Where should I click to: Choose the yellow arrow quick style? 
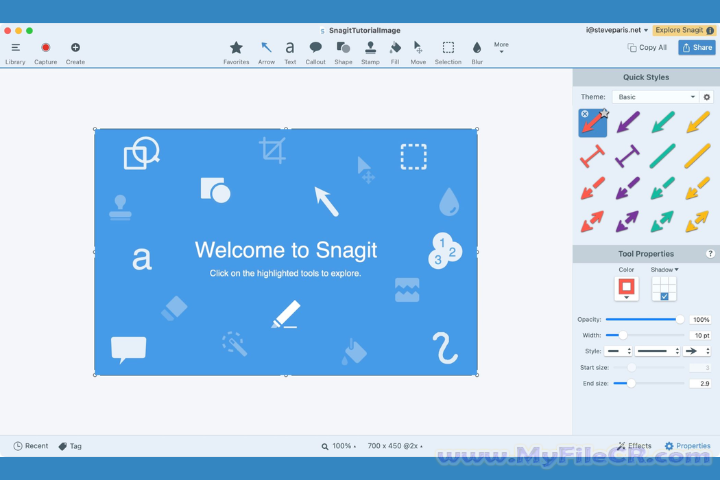click(698, 123)
